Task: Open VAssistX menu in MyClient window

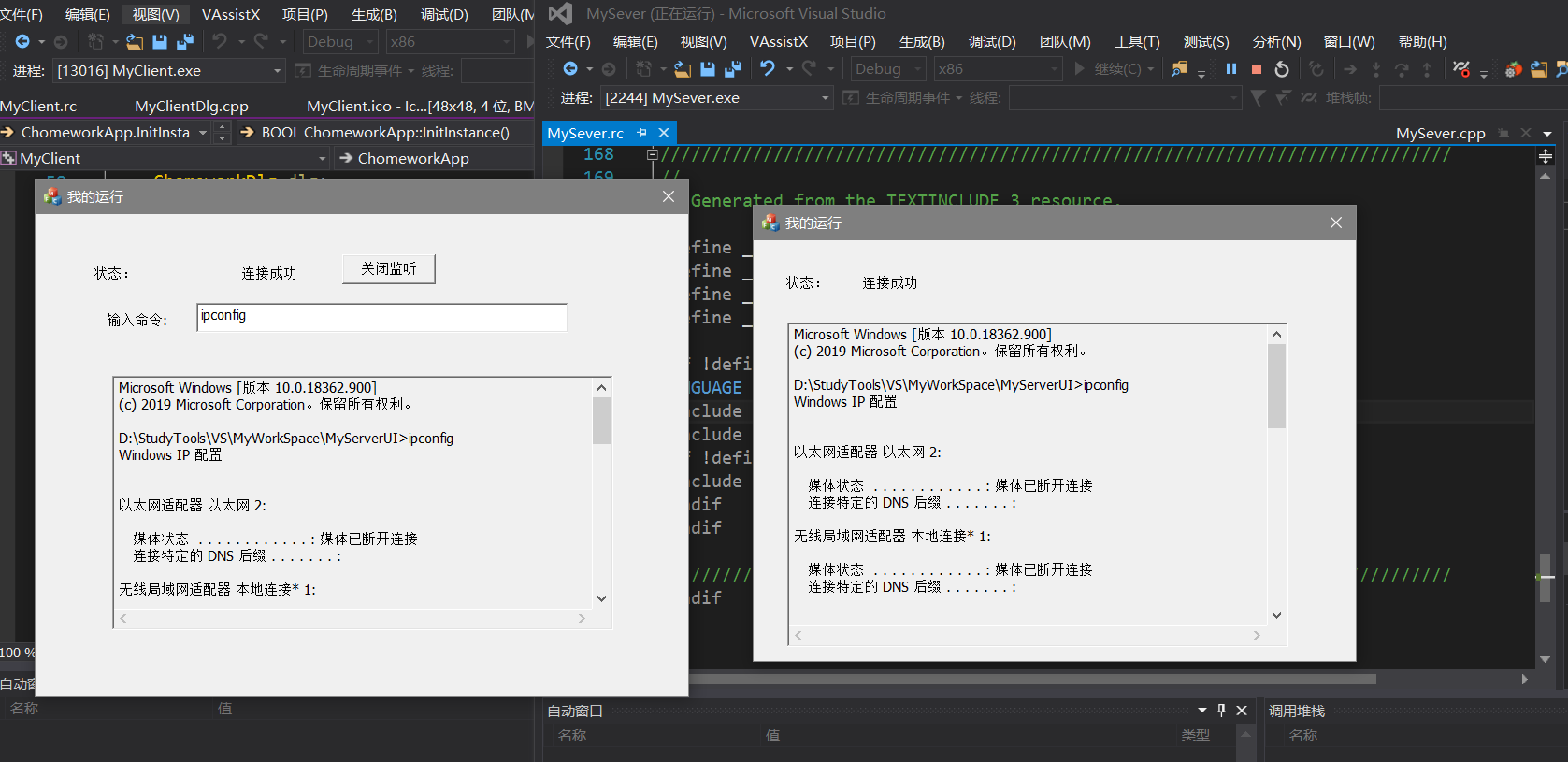Action: pyautogui.click(x=231, y=15)
